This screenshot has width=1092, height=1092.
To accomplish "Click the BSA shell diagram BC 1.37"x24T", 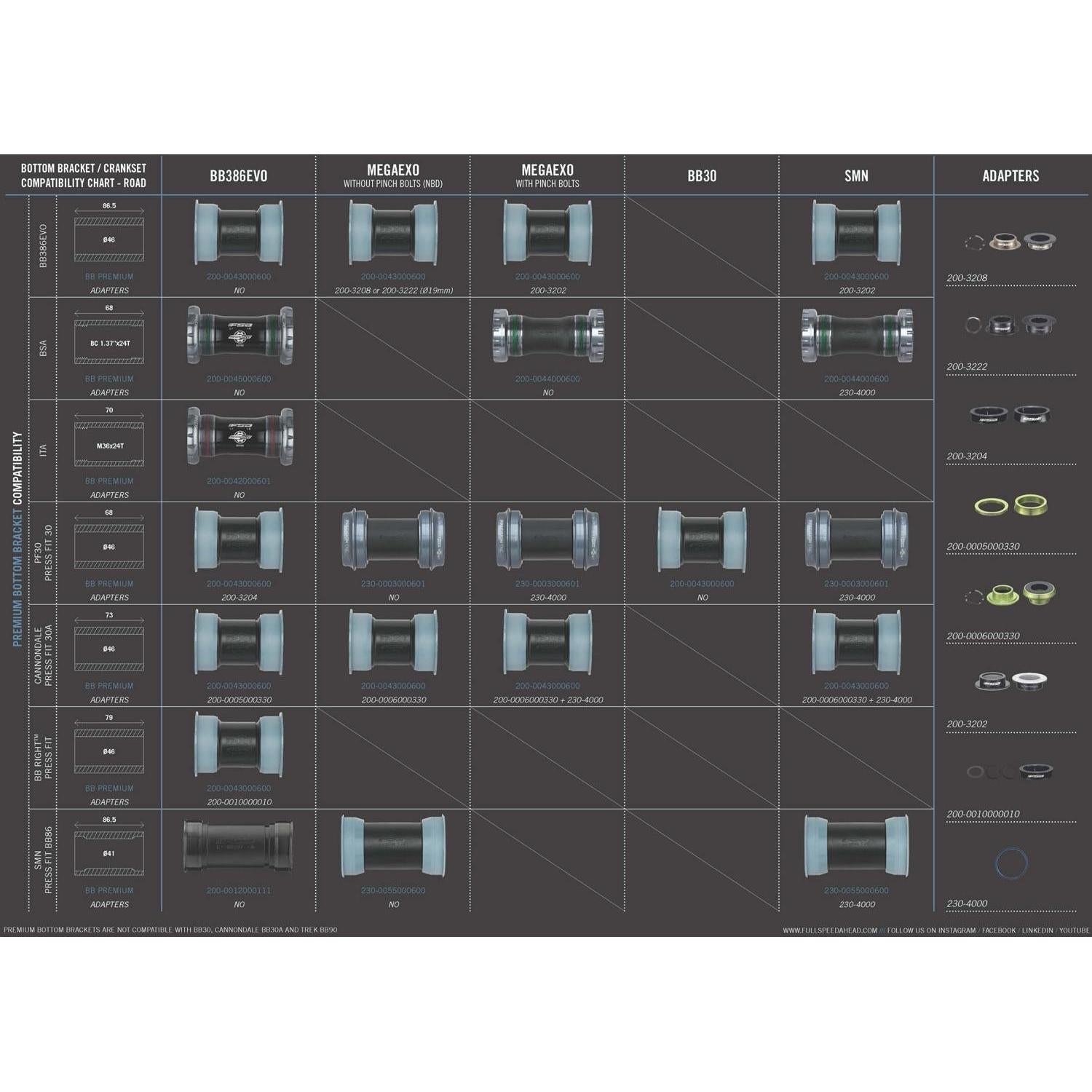I will tap(109, 336).
